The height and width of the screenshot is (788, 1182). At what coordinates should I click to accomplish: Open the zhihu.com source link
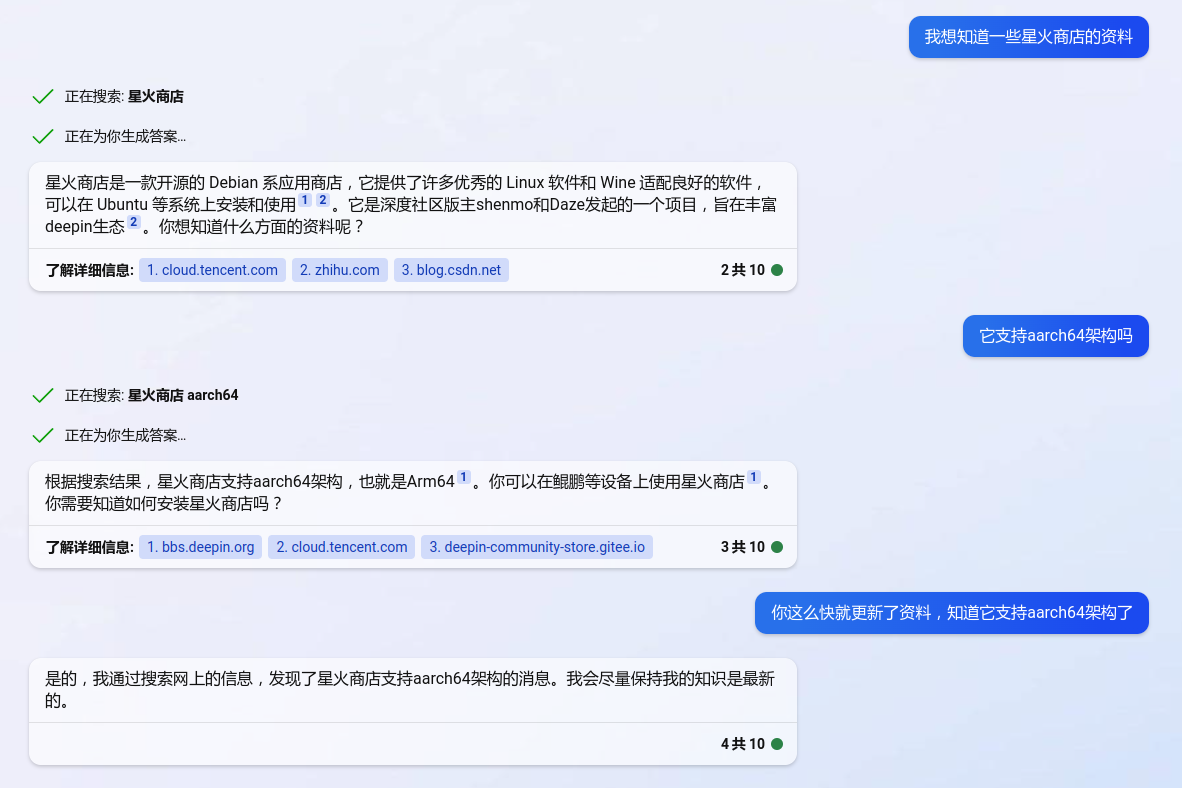click(339, 270)
